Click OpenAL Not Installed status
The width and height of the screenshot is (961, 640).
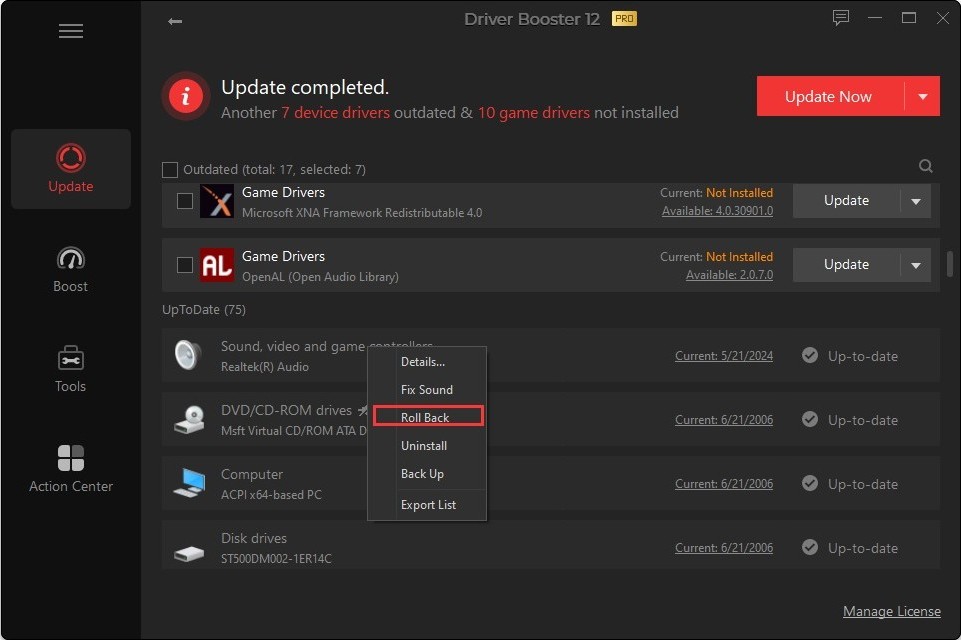pos(739,257)
